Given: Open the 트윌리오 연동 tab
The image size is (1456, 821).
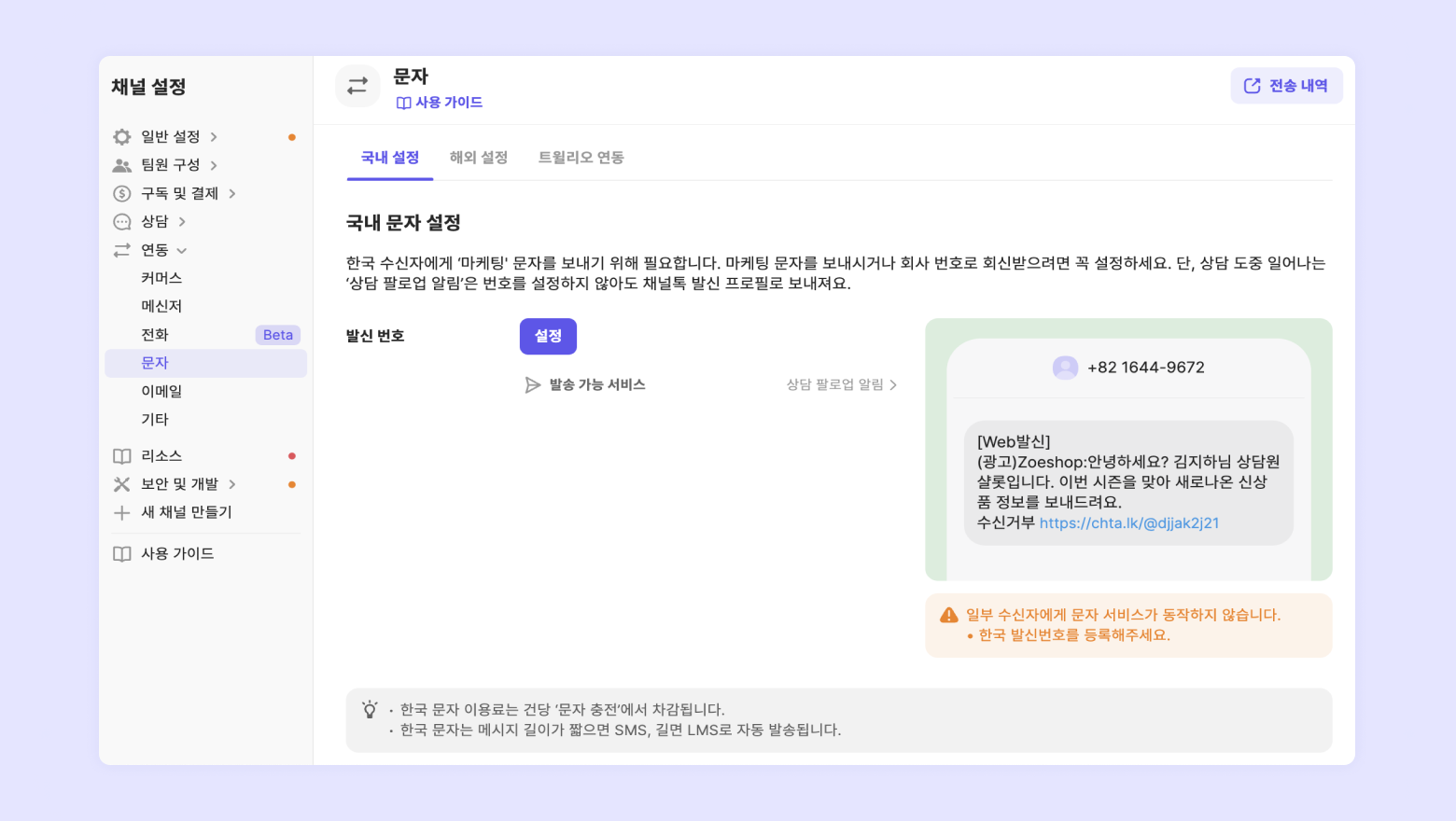Looking at the screenshot, I should [x=581, y=158].
